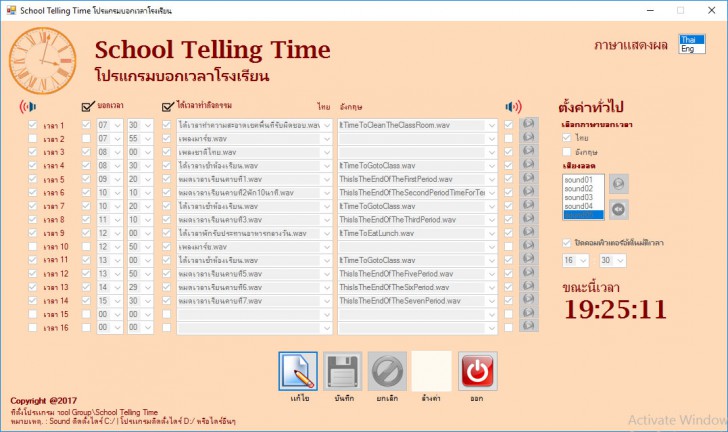The height and width of the screenshot is (432, 728).
Task: Click play button beside sound list
Action: pyautogui.click(x=618, y=184)
